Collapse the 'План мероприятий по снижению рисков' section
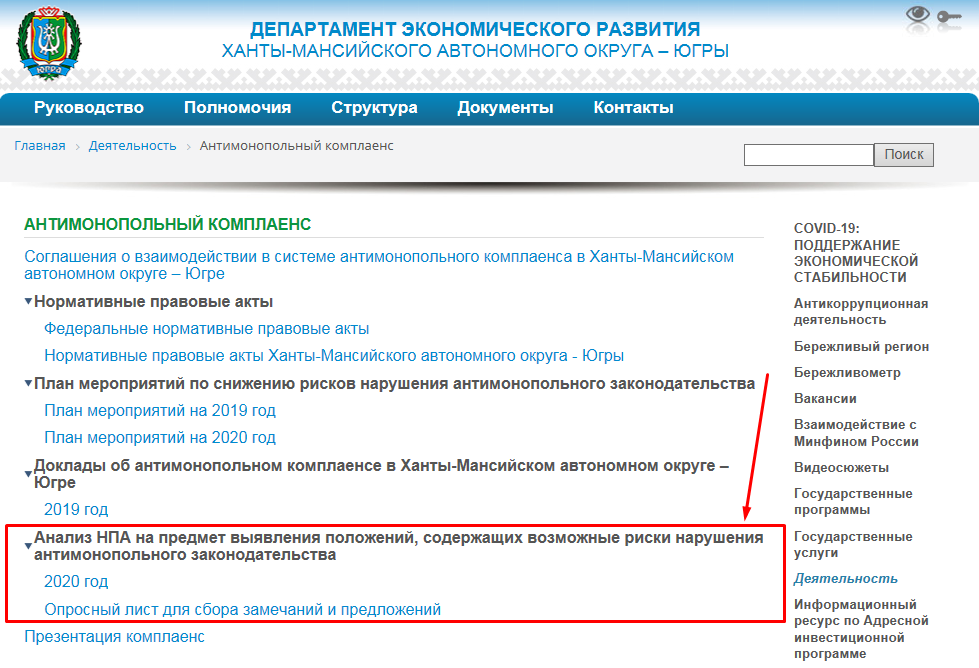Viewport: 979px width, 668px height. [x=28, y=384]
